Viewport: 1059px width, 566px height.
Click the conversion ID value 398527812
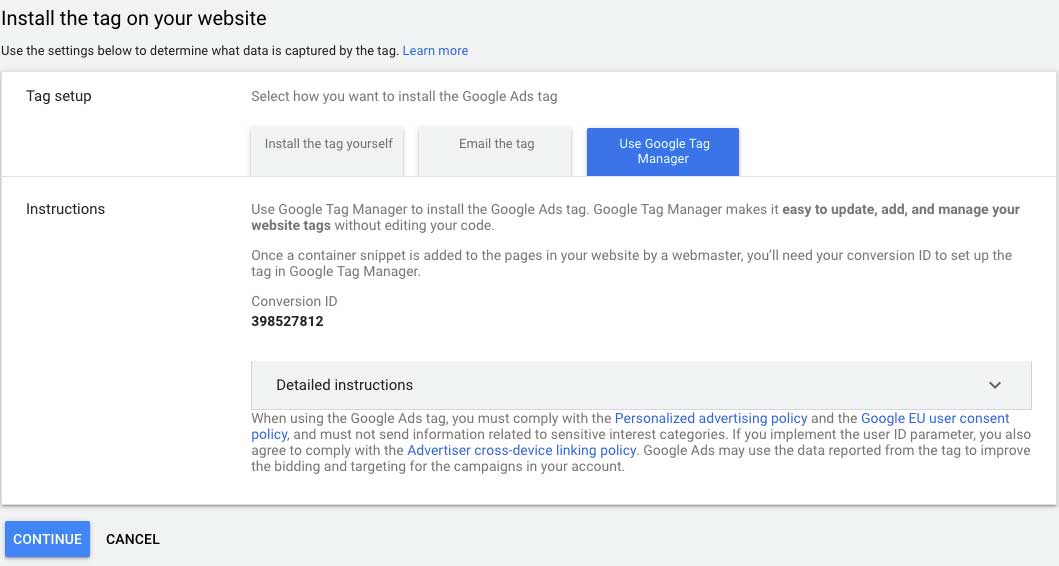(x=287, y=321)
